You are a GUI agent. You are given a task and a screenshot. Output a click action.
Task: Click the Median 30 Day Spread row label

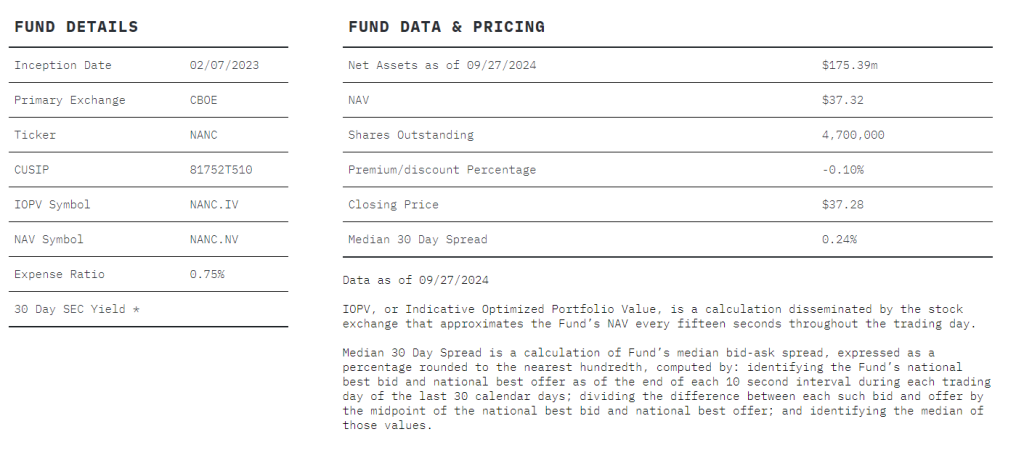[x=417, y=239]
